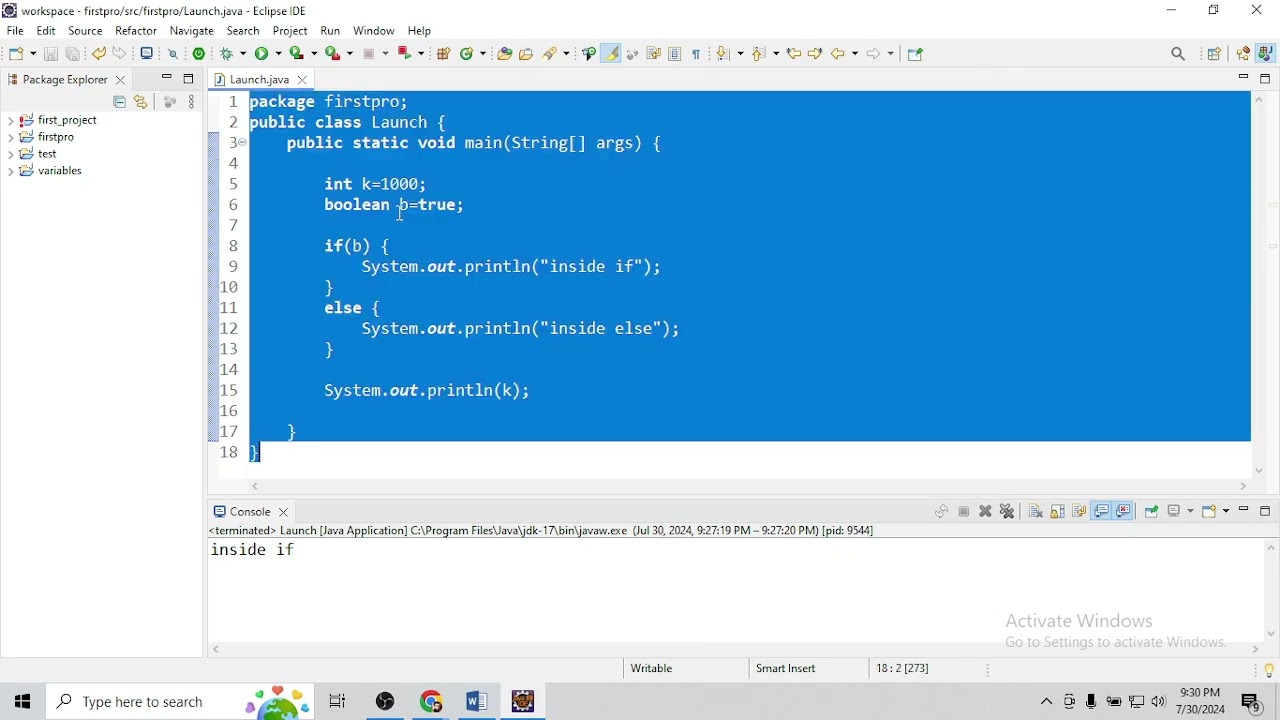This screenshot has height=720, width=1280.
Task: Open the Project menu
Action: [291, 31]
